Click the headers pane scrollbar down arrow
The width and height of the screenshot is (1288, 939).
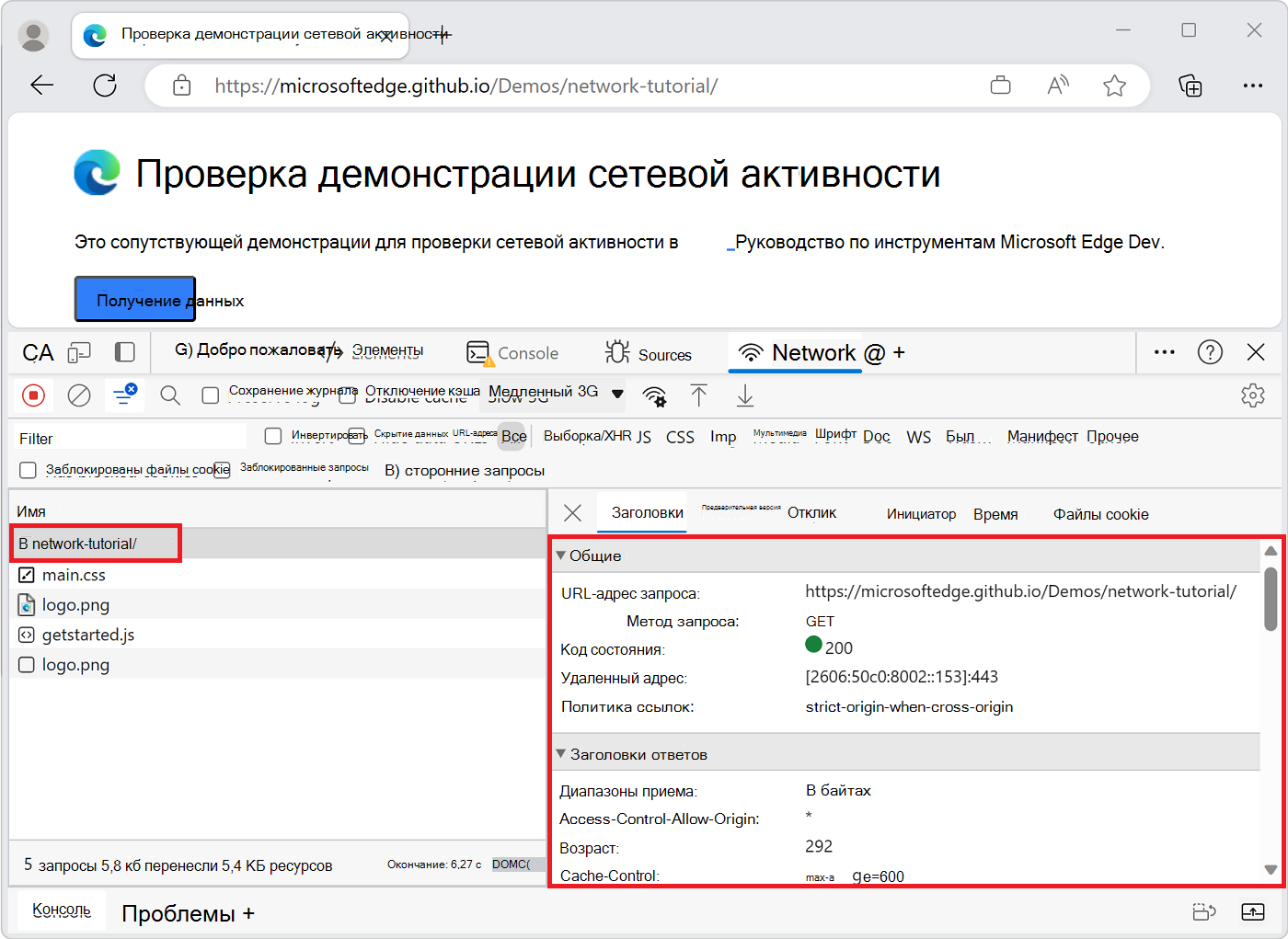(1271, 869)
